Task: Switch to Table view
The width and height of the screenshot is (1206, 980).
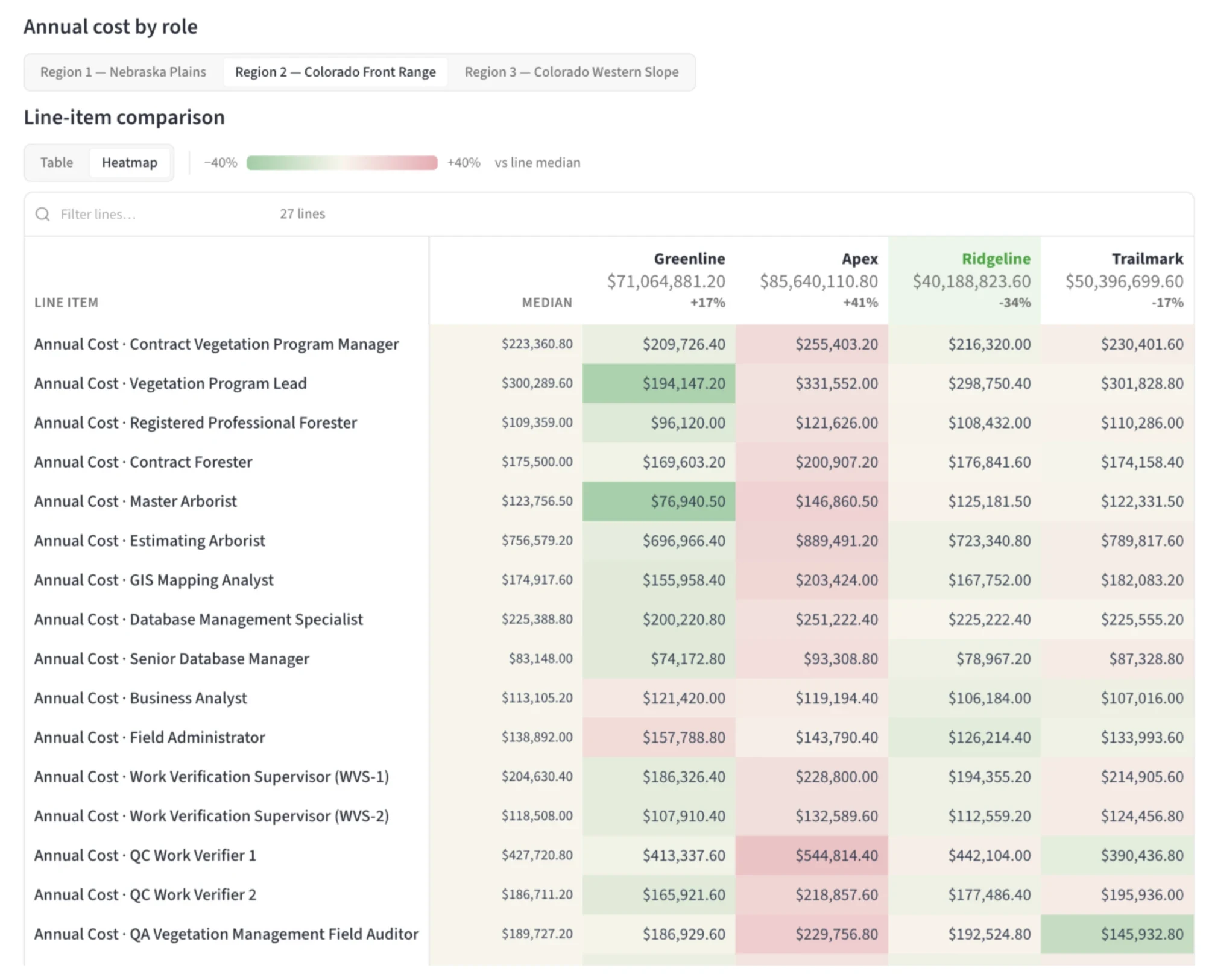Action: click(x=57, y=162)
